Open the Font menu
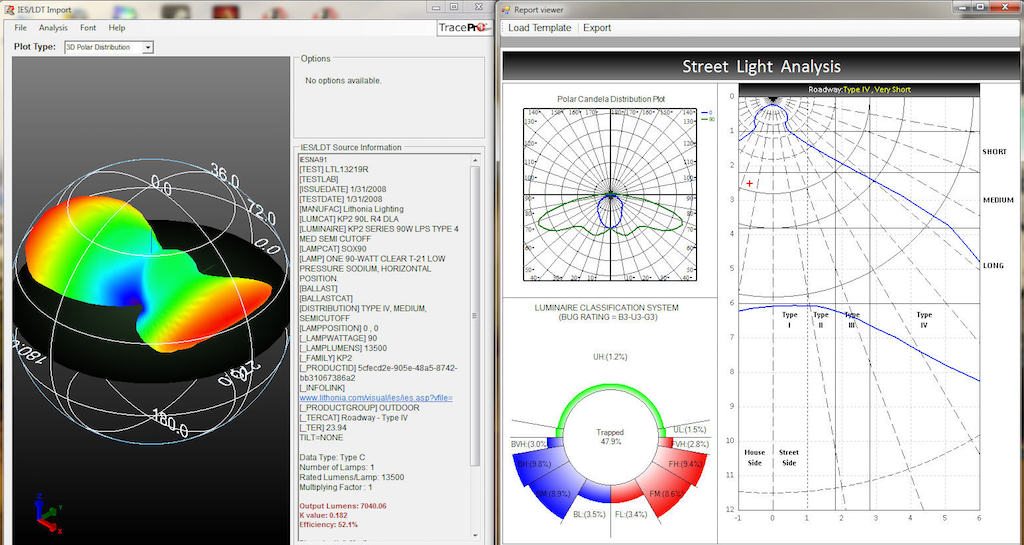This screenshot has height=545, width=1024. click(88, 28)
